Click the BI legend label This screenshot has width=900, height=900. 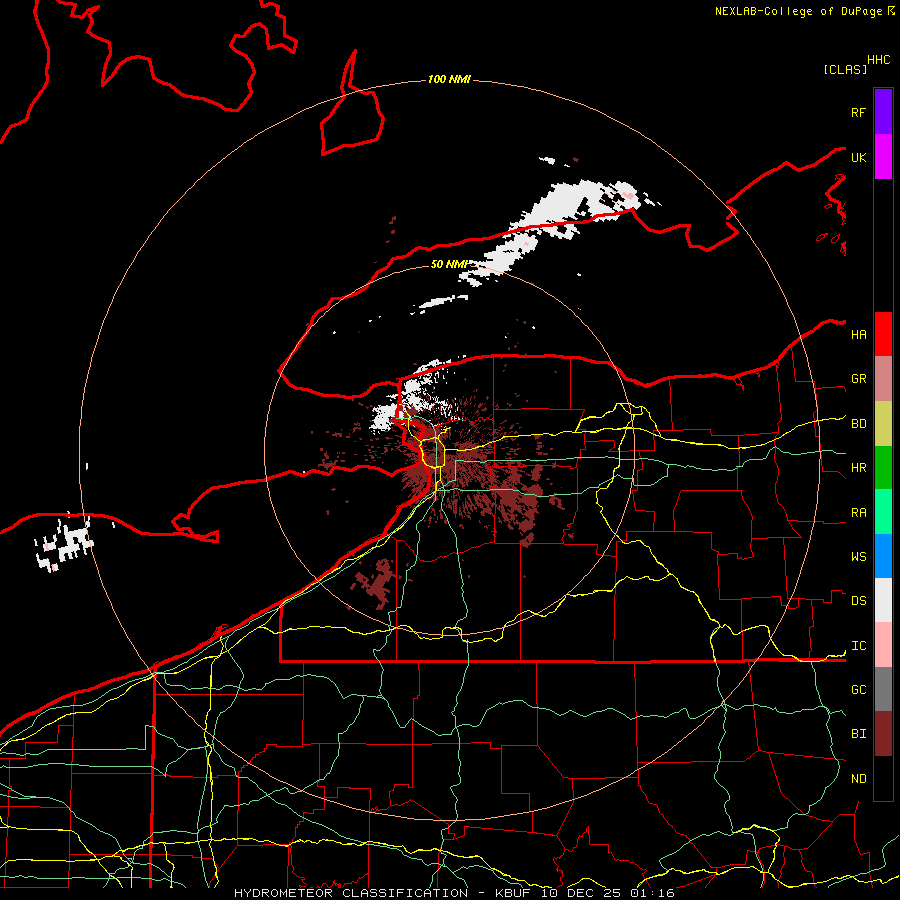[x=858, y=734]
